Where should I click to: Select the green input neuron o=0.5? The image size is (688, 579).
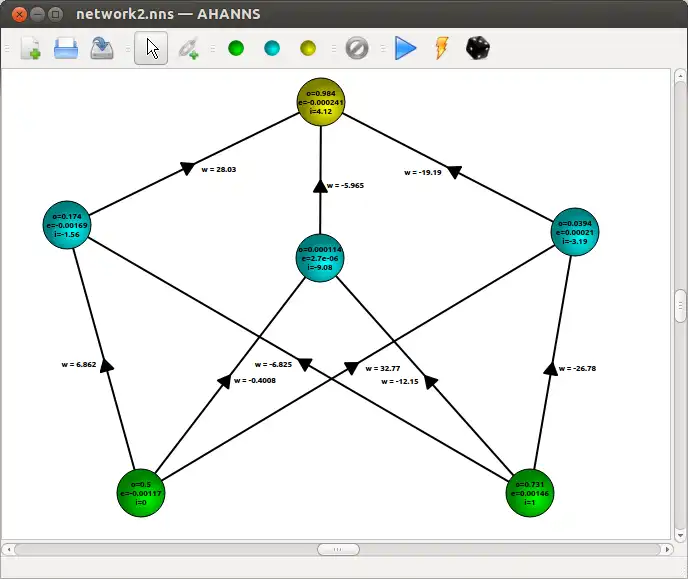click(x=141, y=493)
